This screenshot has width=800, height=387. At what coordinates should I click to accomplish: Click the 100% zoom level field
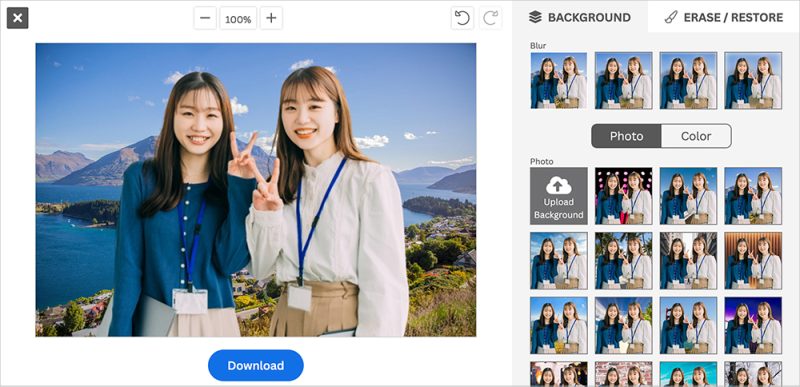(238, 19)
